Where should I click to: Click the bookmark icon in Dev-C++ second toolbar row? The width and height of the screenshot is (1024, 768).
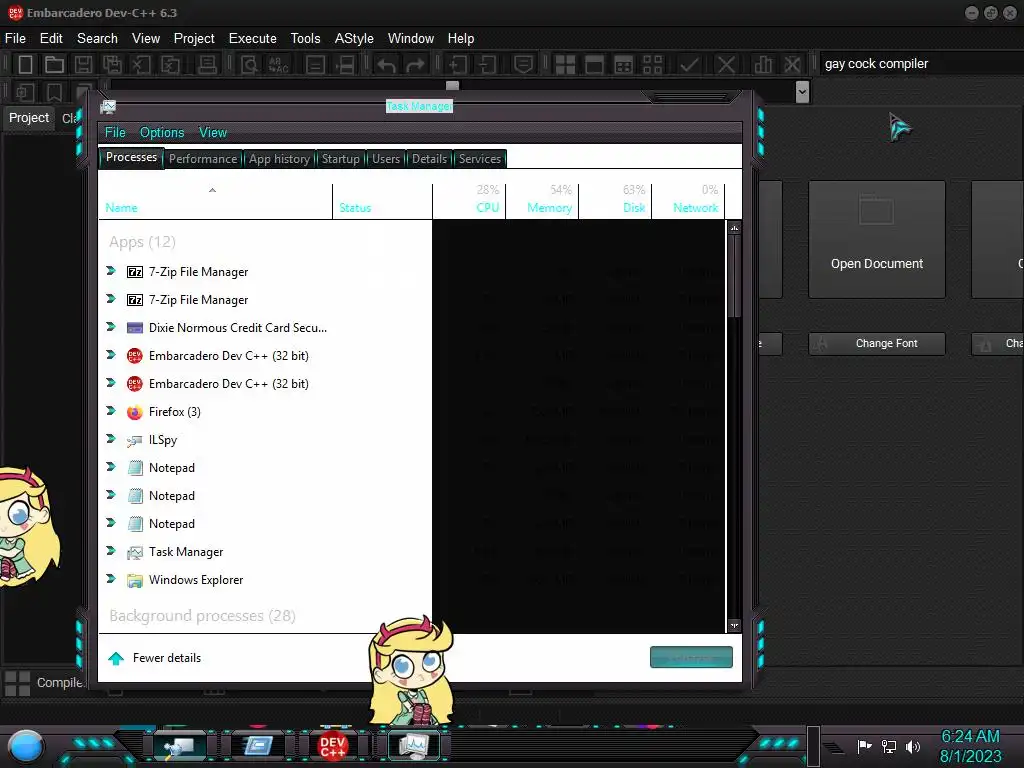point(54,93)
